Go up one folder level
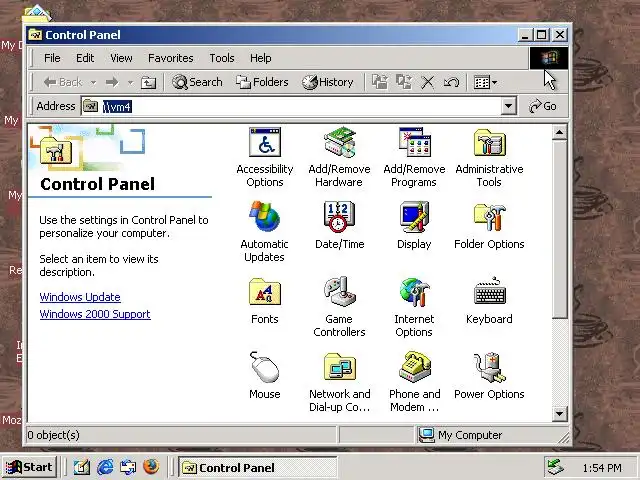The image size is (640, 480). point(148,82)
